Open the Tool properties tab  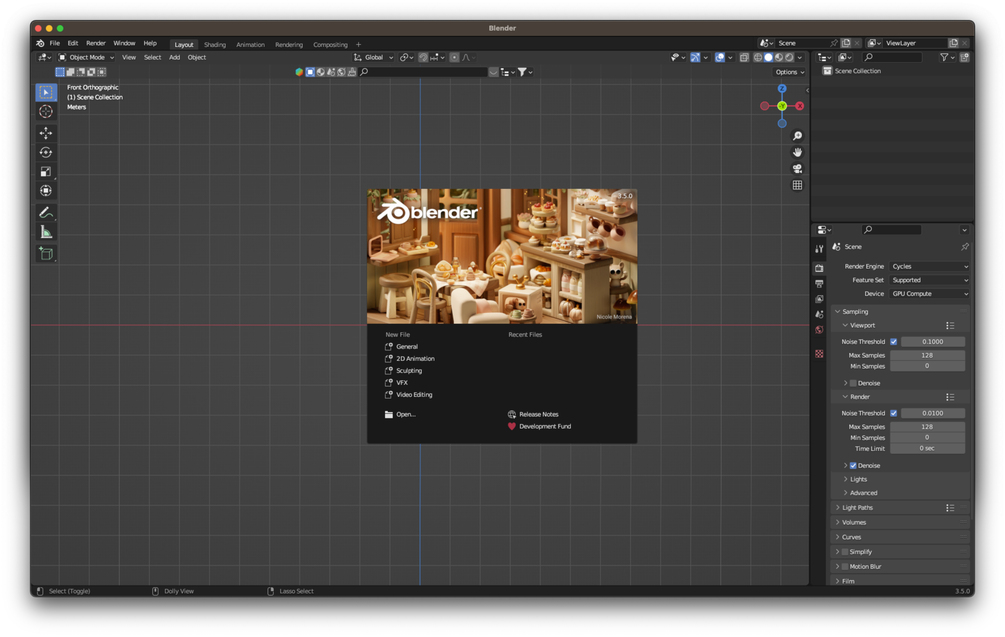tap(819, 249)
